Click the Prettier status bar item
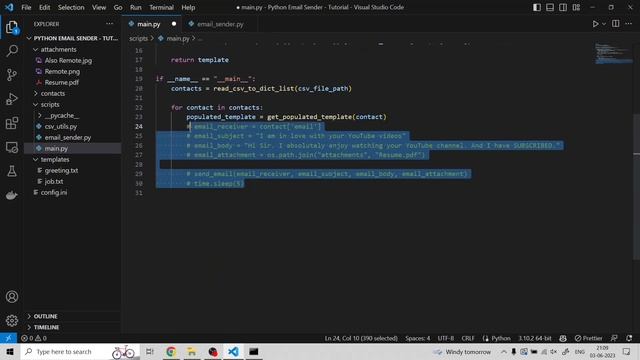Screen dimensions: 640x360 coord(589,338)
